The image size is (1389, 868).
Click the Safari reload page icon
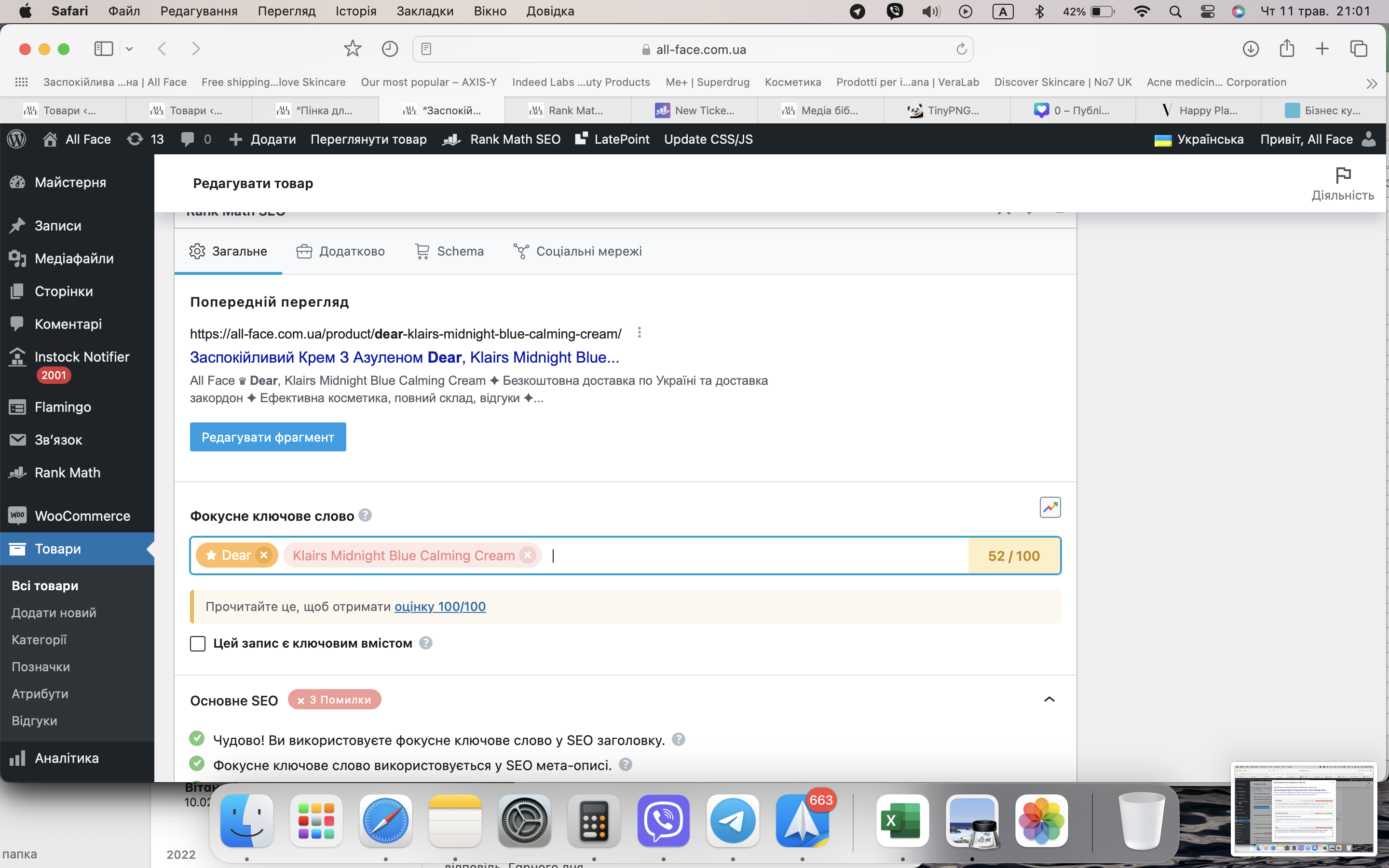(x=961, y=49)
